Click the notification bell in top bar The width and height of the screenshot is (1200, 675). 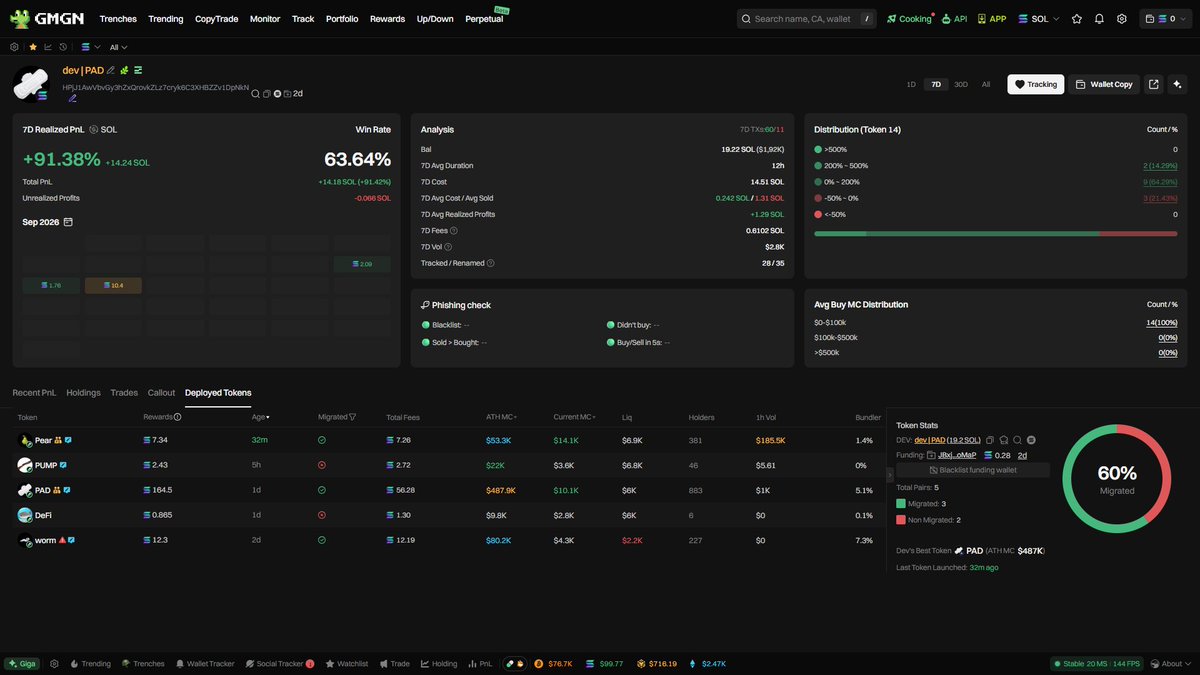coord(1099,18)
